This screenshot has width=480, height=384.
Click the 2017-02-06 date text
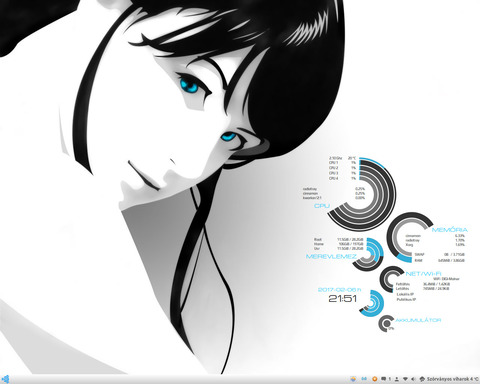tap(339, 290)
